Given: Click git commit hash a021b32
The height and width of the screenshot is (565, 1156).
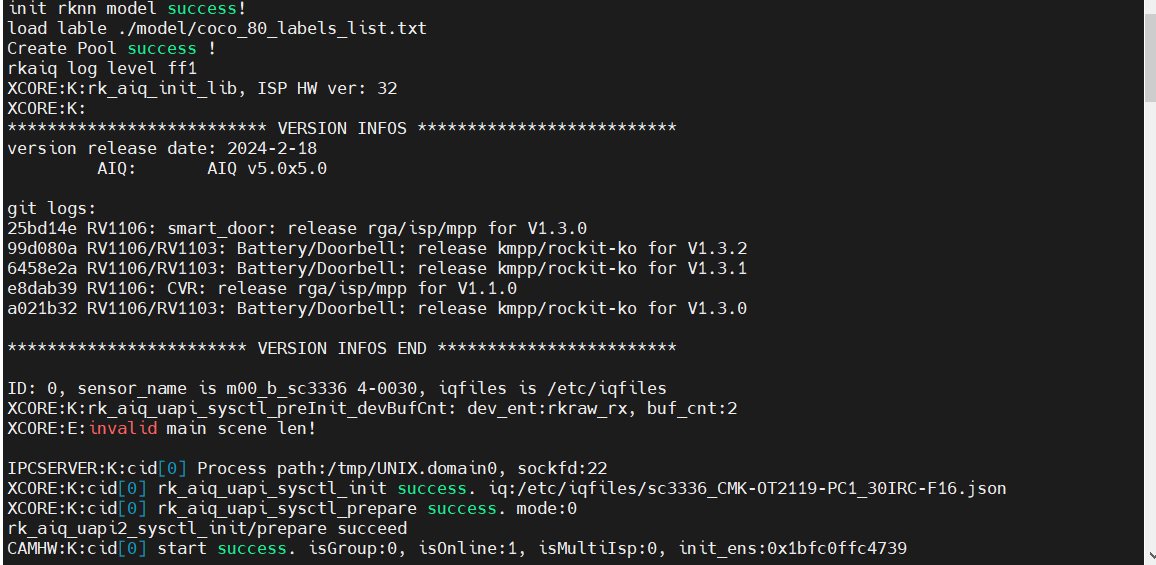Looking at the screenshot, I should coord(42,308).
